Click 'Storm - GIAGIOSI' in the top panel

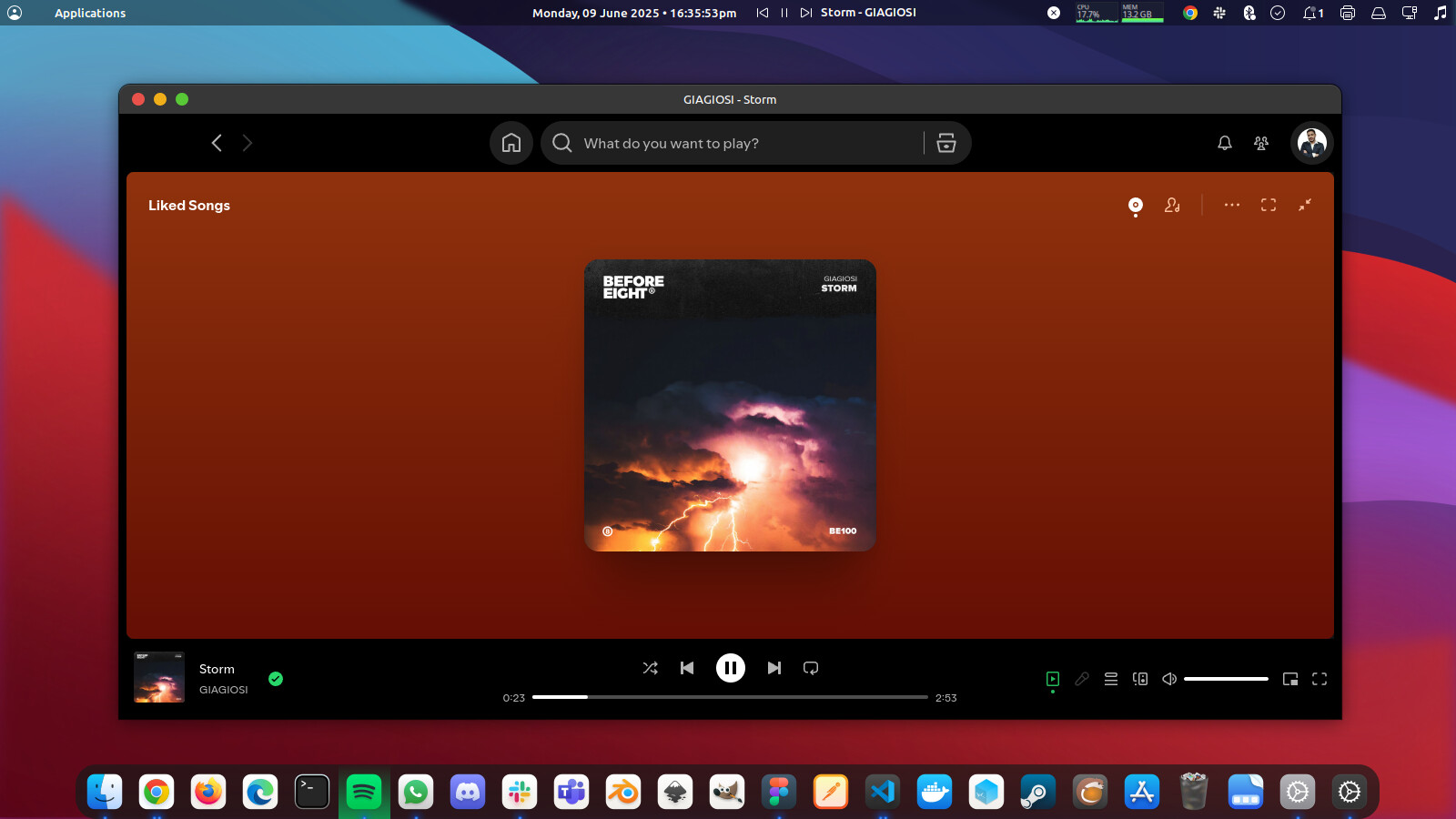tap(868, 13)
